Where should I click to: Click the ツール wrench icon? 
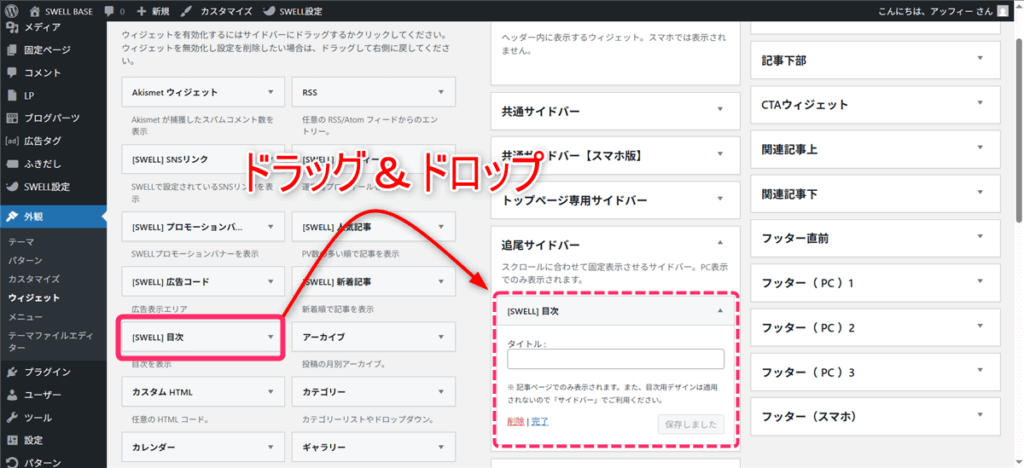12,418
